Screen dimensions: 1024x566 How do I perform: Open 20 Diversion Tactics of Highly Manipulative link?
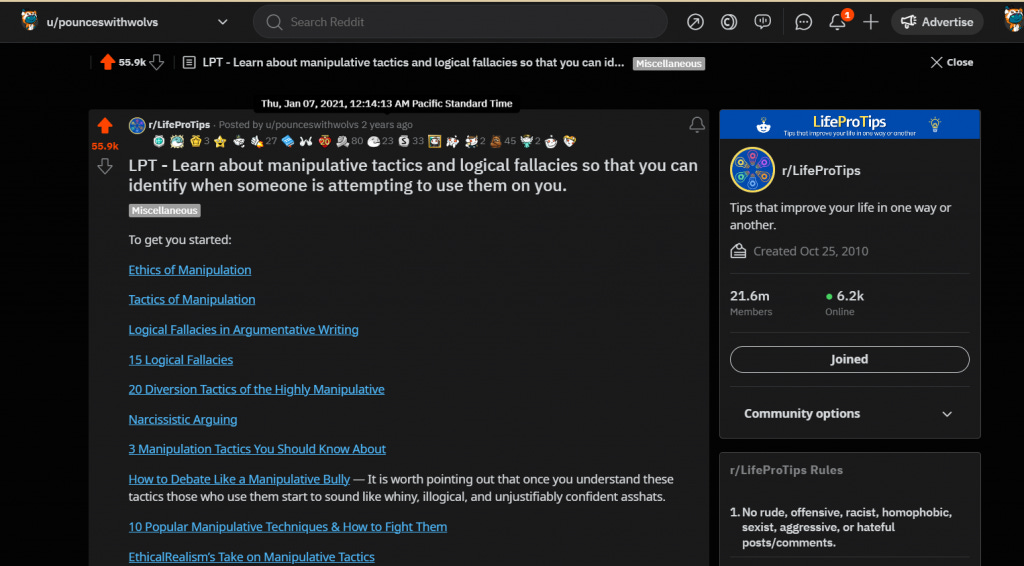pos(256,389)
